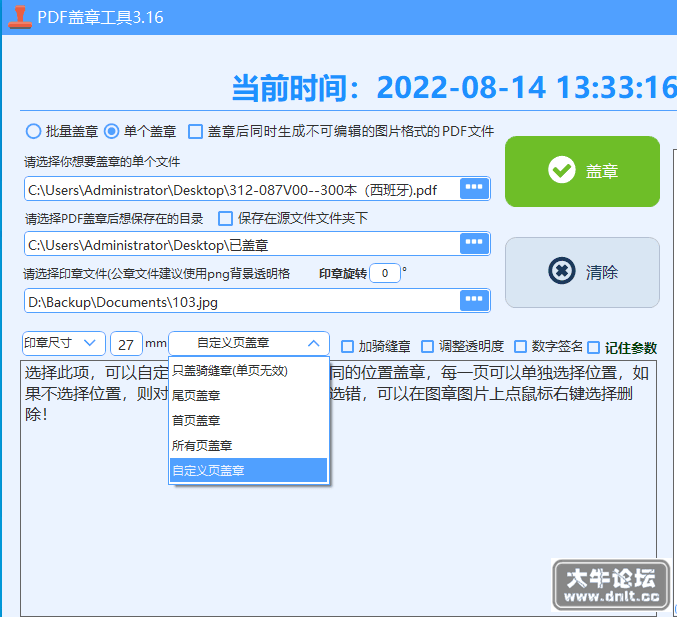Check the 记住参数 option
677x617 pixels.
594,348
